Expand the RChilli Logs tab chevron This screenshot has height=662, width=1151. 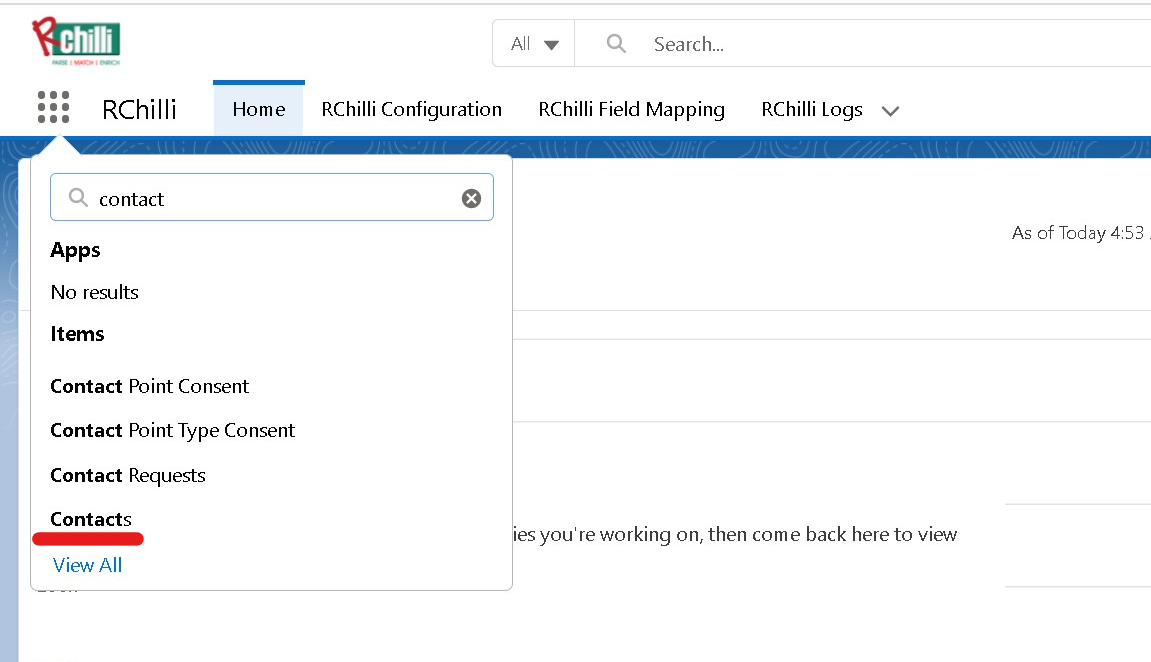click(x=890, y=111)
